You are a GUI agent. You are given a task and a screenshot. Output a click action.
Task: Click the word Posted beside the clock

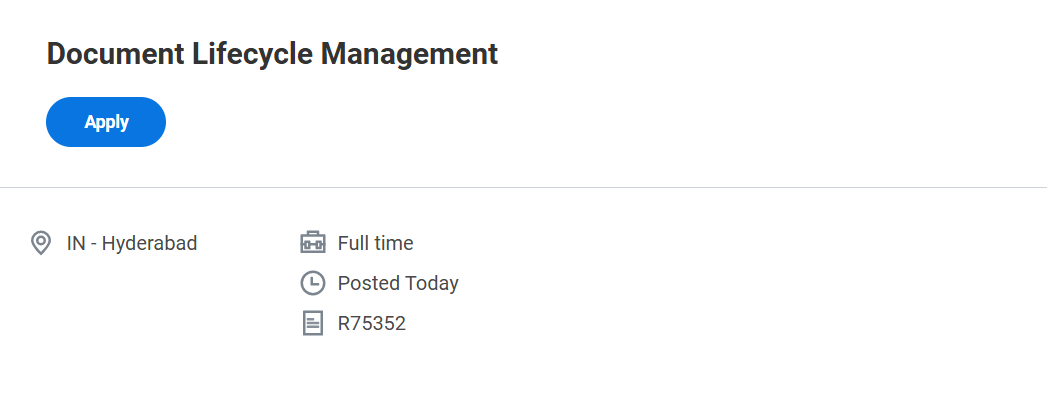pyautogui.click(x=367, y=283)
